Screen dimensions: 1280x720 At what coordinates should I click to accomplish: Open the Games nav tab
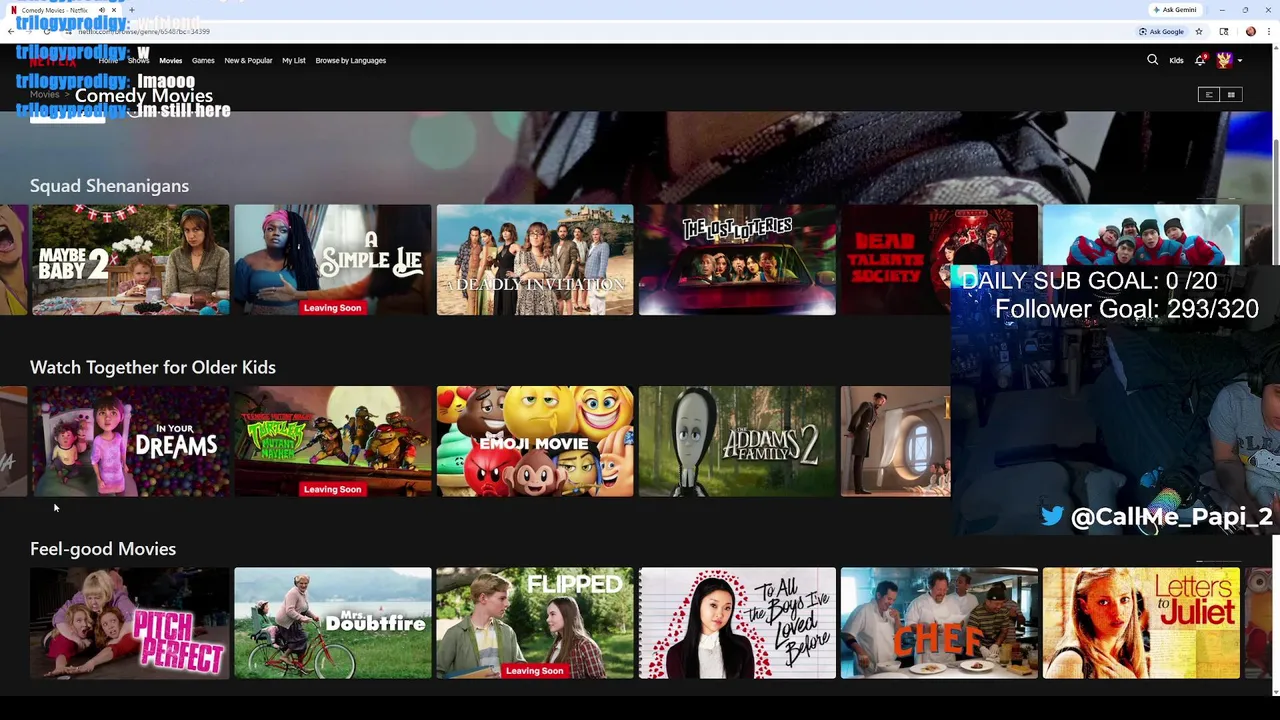click(x=203, y=61)
